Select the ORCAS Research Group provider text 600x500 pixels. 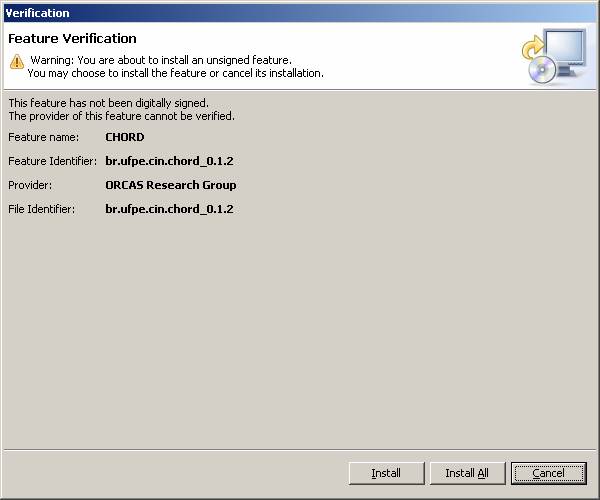[171, 185]
